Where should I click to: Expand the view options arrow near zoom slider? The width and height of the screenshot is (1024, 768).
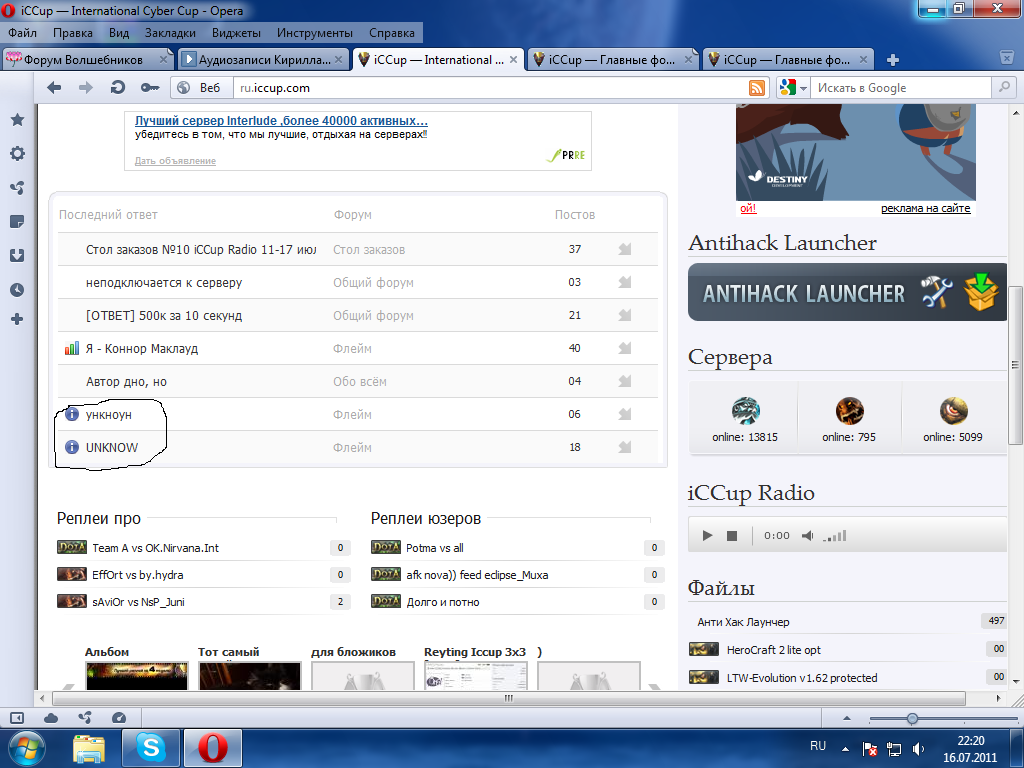tap(847, 718)
